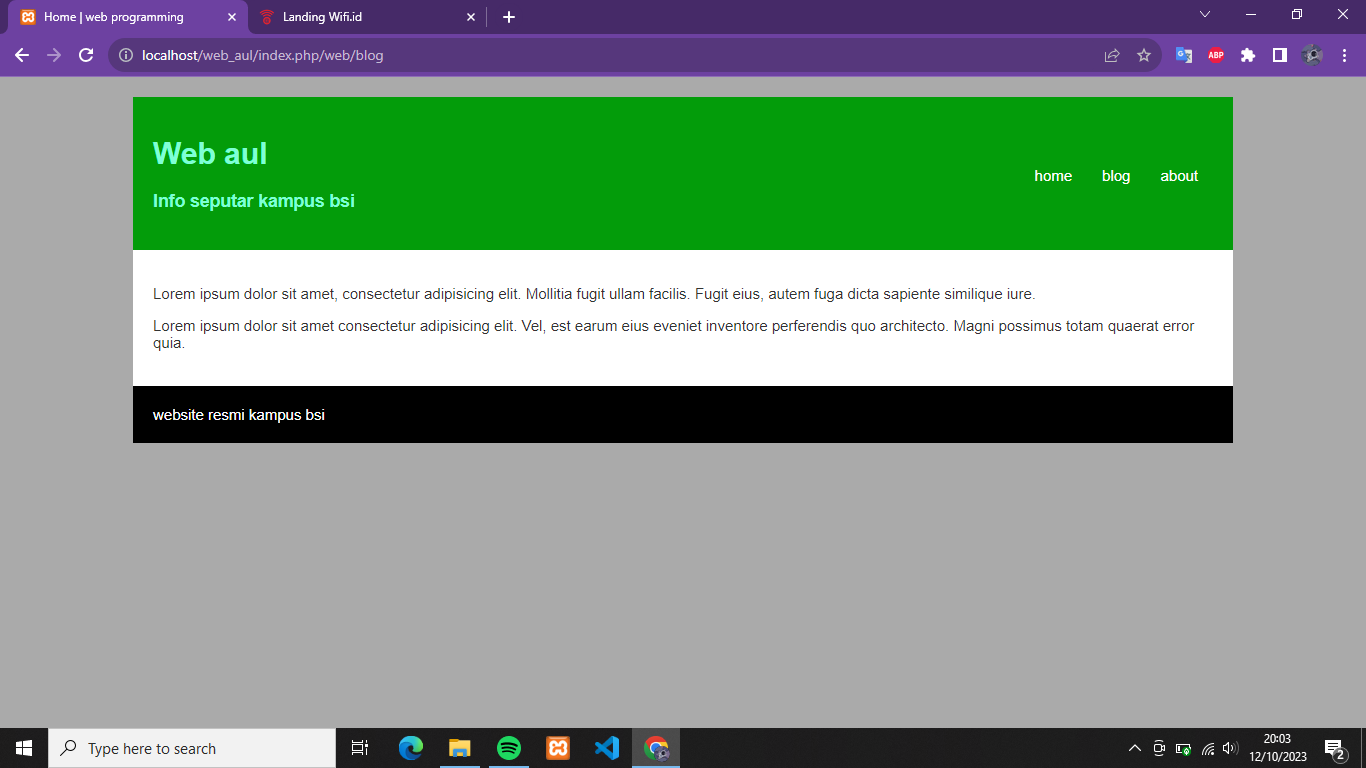Image resolution: width=1366 pixels, height=768 pixels.
Task: Switch to the Landing Wifi.id tab
Action: point(368,17)
